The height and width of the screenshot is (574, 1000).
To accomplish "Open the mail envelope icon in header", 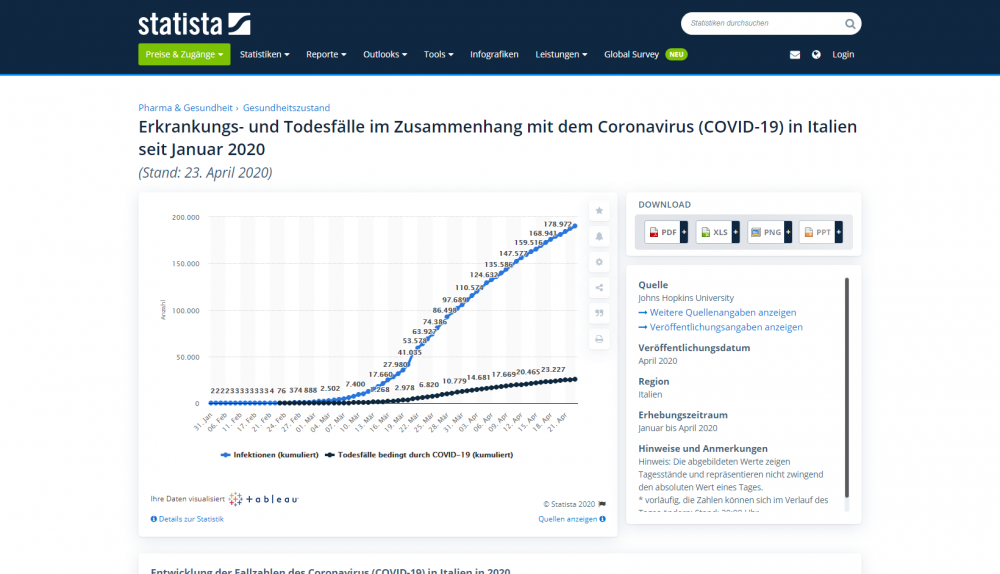I will coord(795,55).
